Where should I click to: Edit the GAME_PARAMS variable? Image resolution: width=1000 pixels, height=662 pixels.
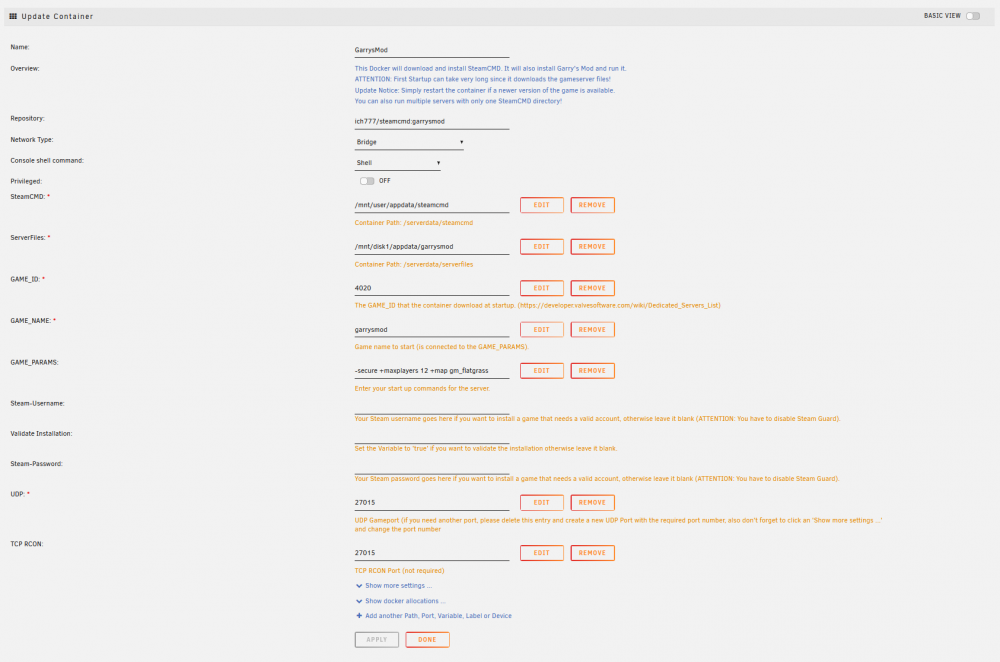tap(541, 371)
